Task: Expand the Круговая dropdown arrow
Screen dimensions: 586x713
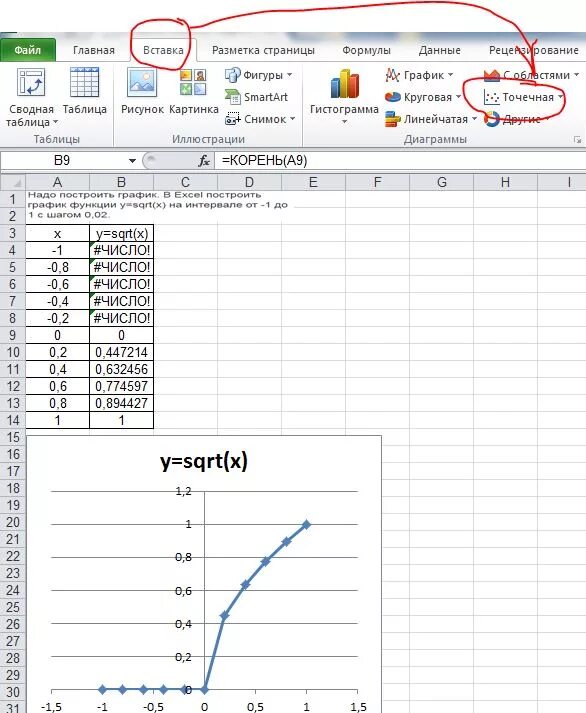Action: click(x=458, y=97)
